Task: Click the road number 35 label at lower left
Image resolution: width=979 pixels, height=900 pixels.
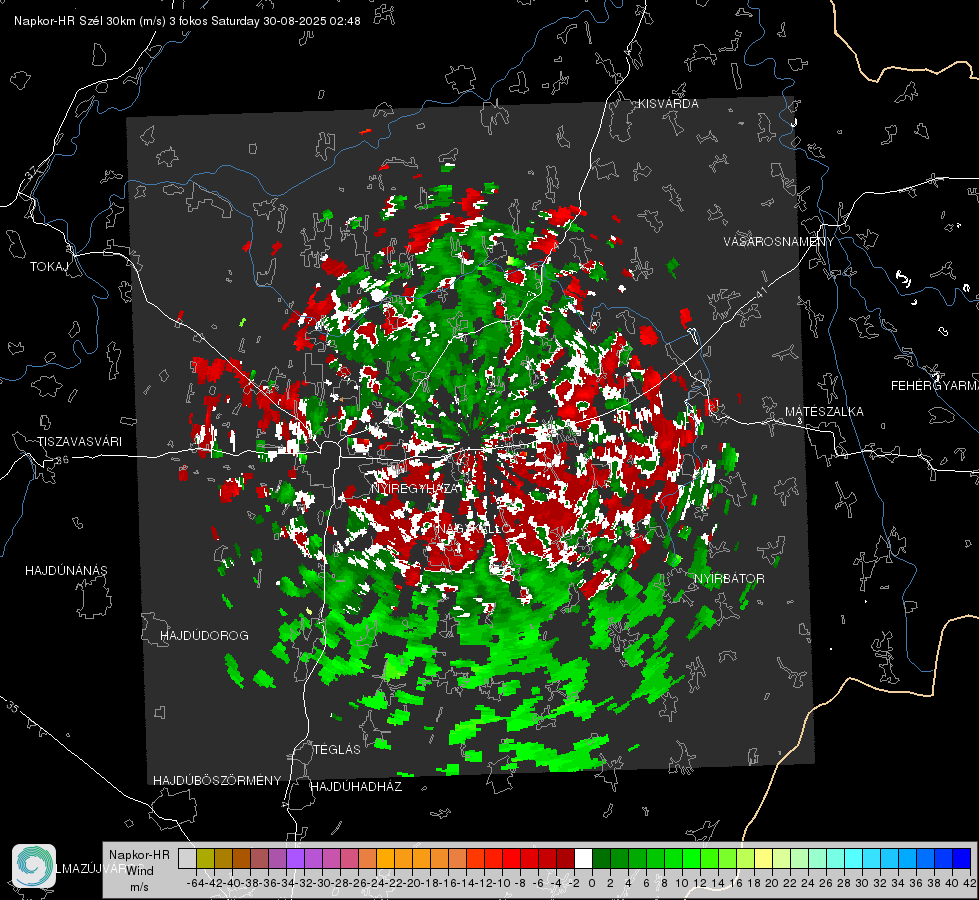Action: pos(13,707)
